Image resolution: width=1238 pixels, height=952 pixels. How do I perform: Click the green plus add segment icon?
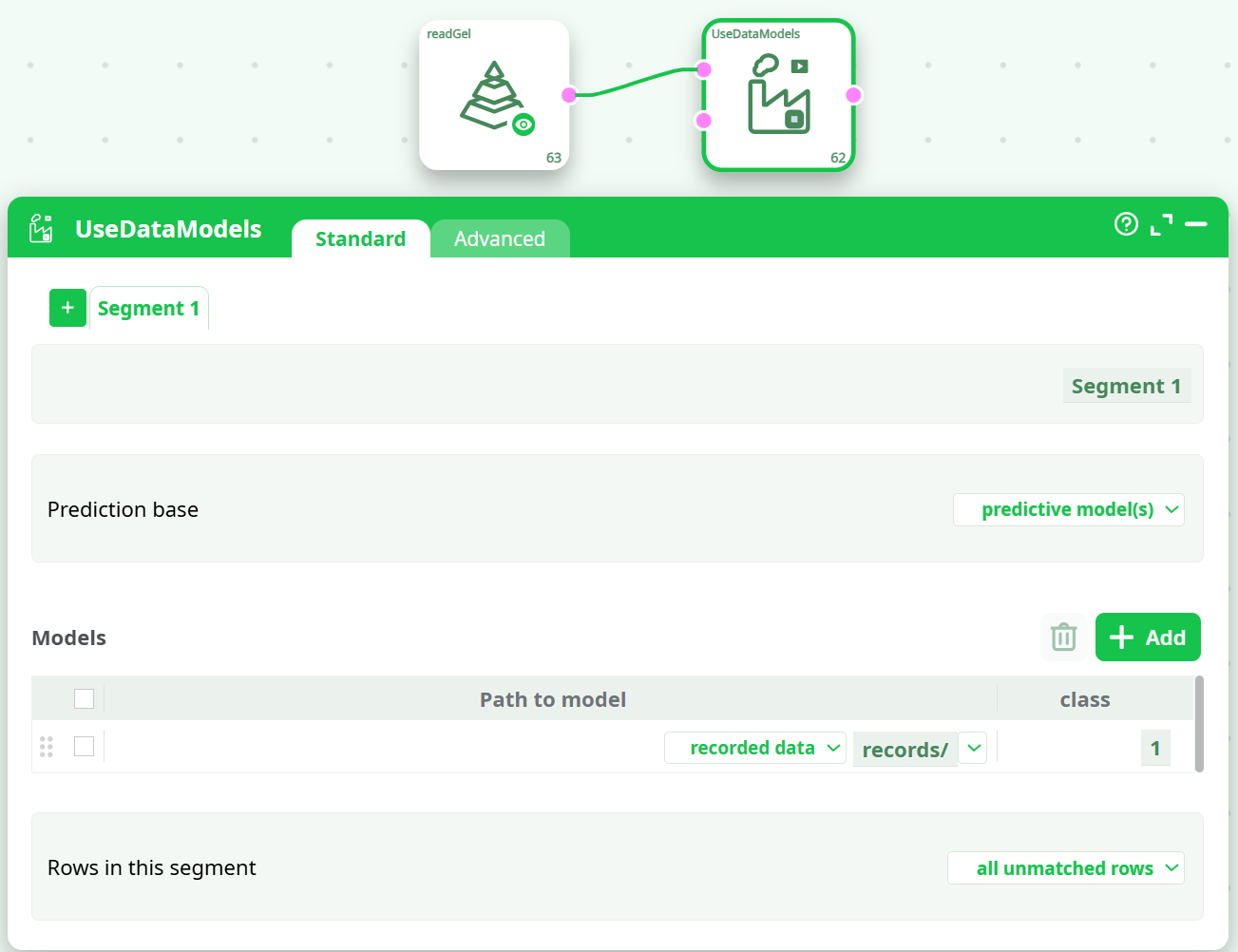(67, 308)
